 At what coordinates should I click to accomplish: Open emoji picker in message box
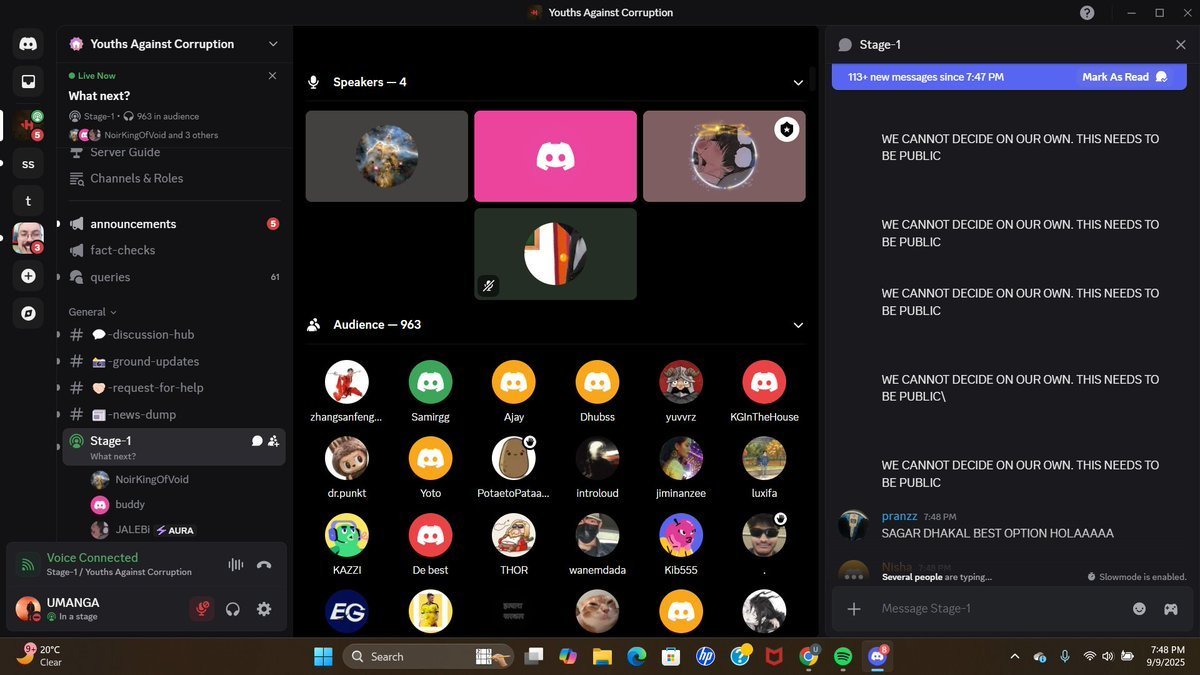(1139, 609)
